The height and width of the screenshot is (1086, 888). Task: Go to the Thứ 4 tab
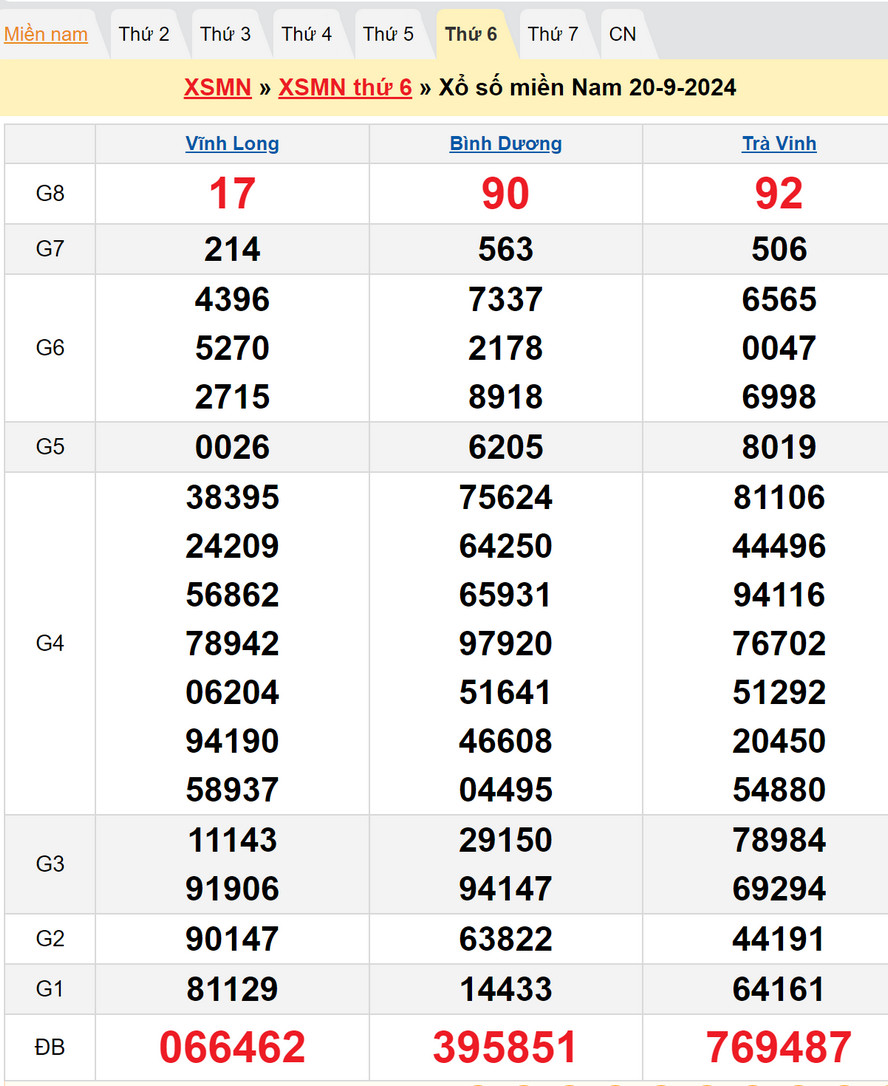tap(306, 34)
